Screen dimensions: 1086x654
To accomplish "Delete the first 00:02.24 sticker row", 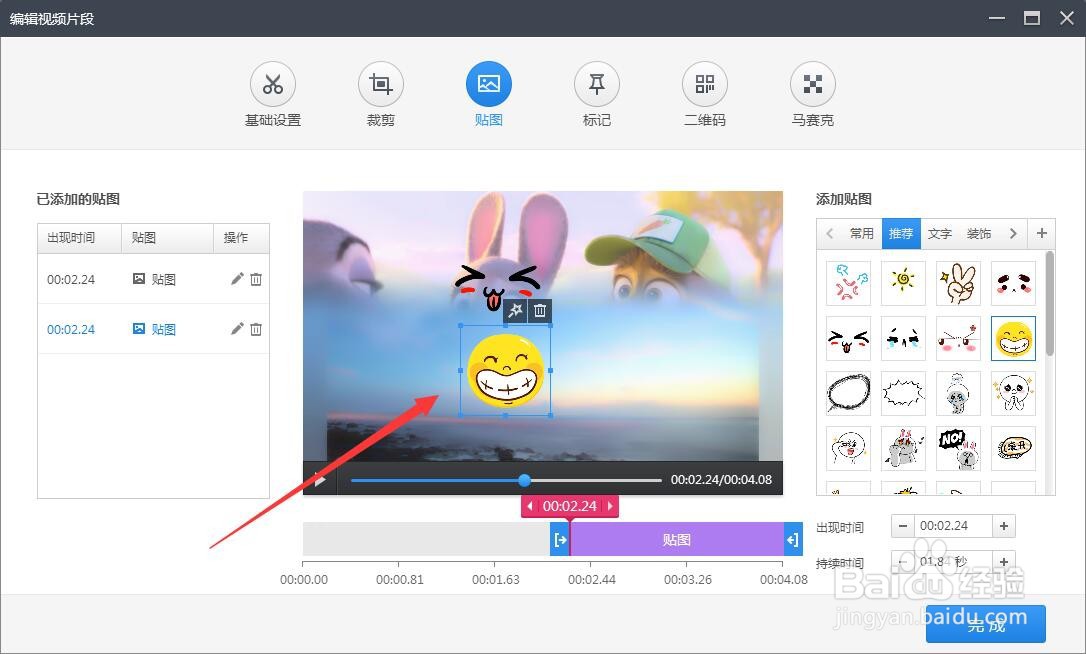I will point(256,279).
